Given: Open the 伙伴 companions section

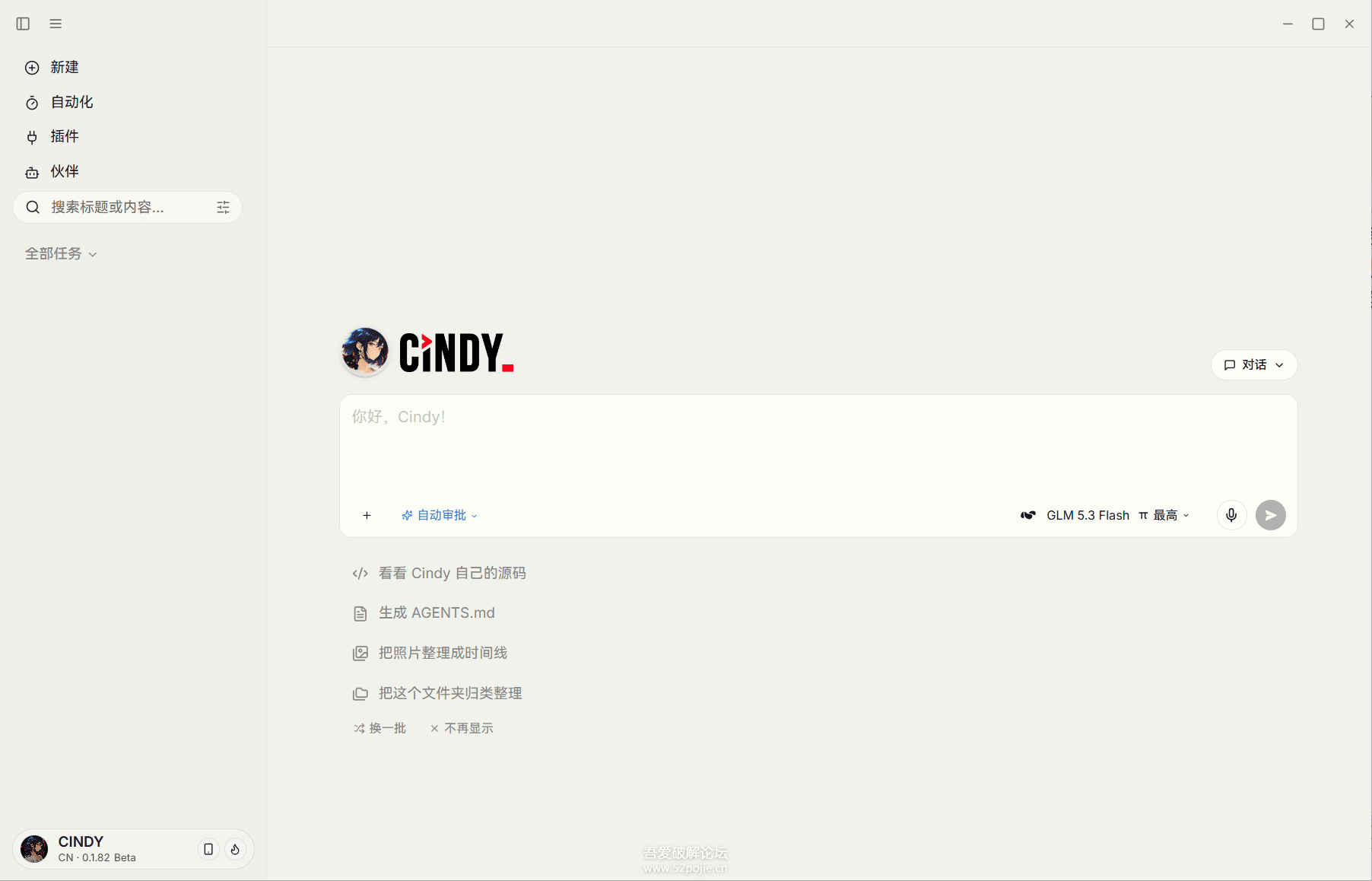Looking at the screenshot, I should pyautogui.click(x=52, y=171).
